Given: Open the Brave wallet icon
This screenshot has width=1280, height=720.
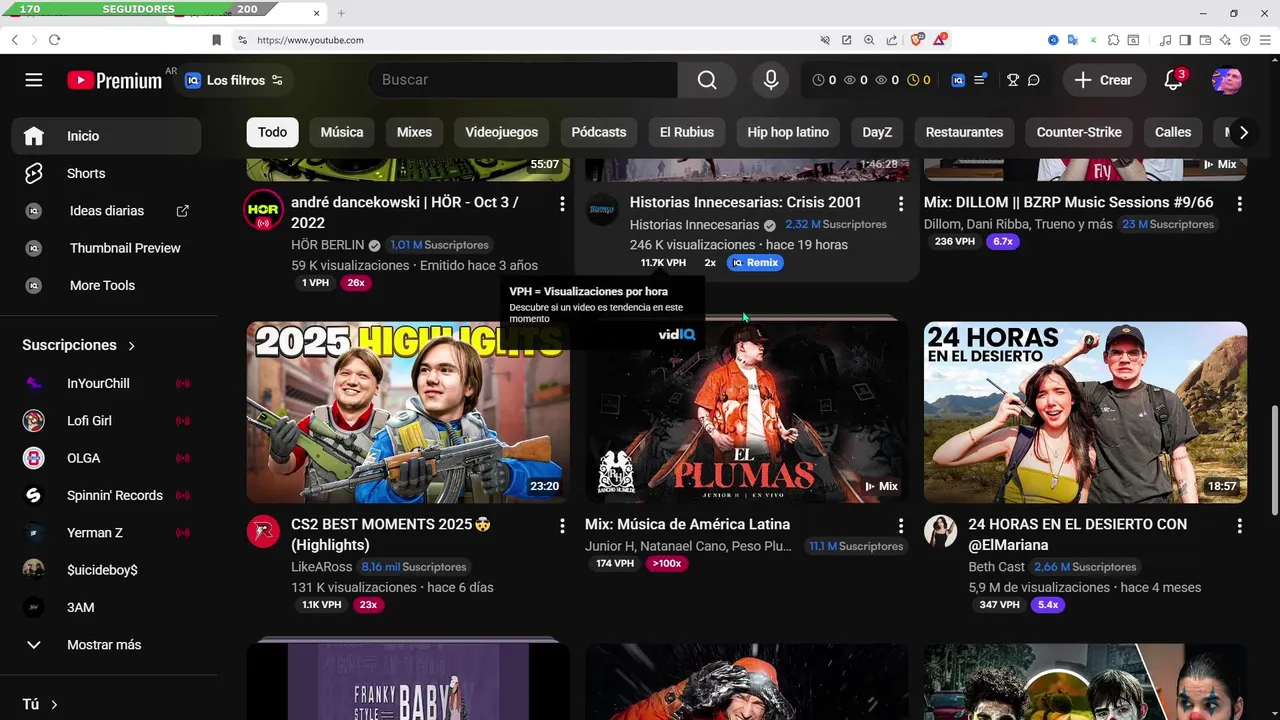Looking at the screenshot, I should pos(1205,40).
